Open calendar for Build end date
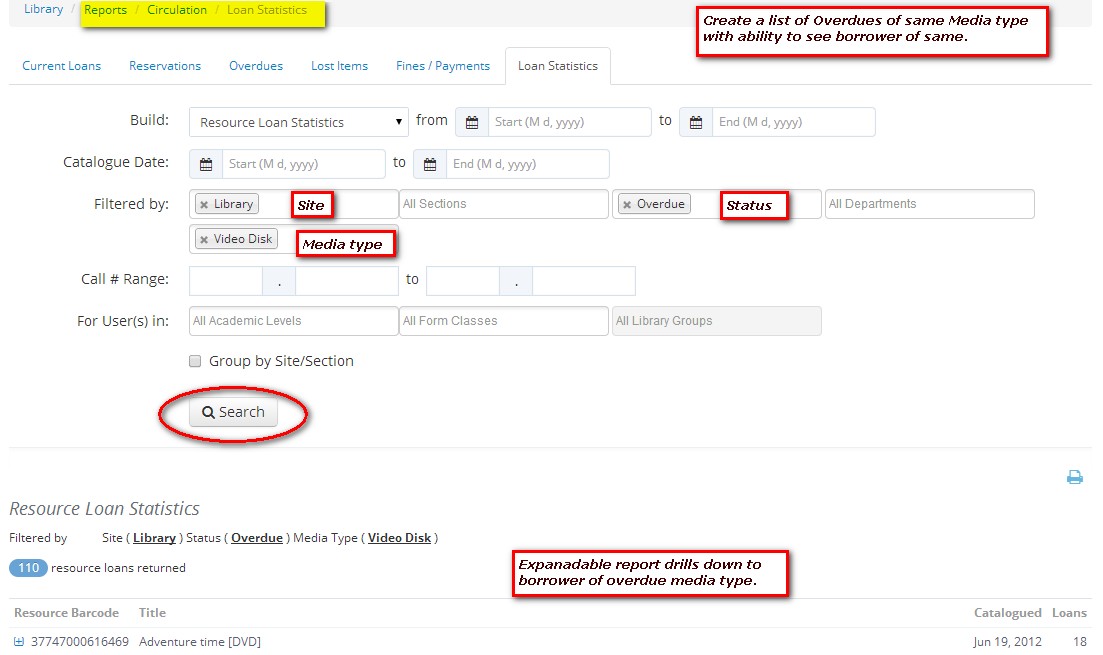 click(696, 122)
